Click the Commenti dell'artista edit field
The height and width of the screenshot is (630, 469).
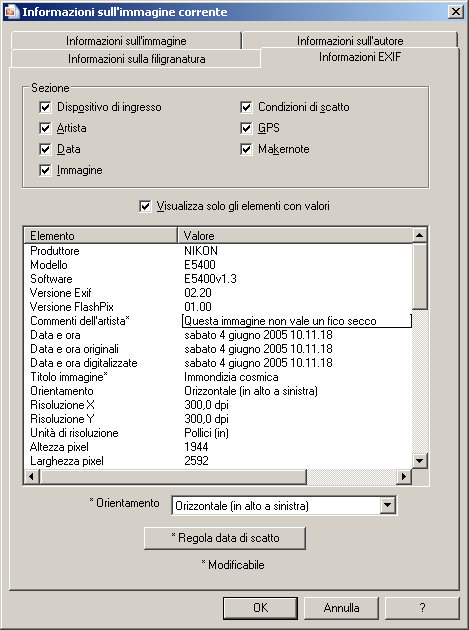tap(297, 321)
